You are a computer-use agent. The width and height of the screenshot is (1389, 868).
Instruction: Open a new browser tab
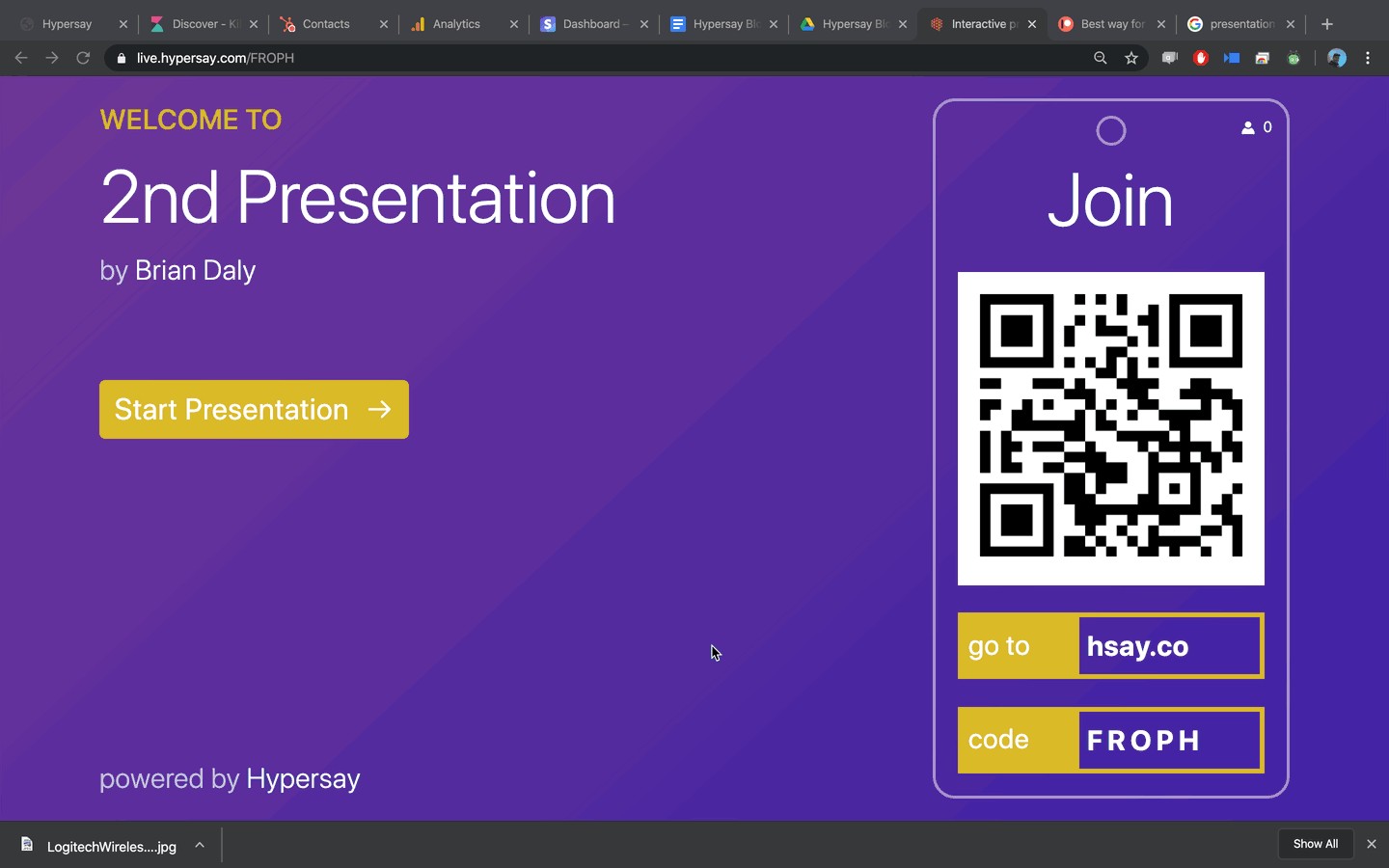click(1327, 24)
